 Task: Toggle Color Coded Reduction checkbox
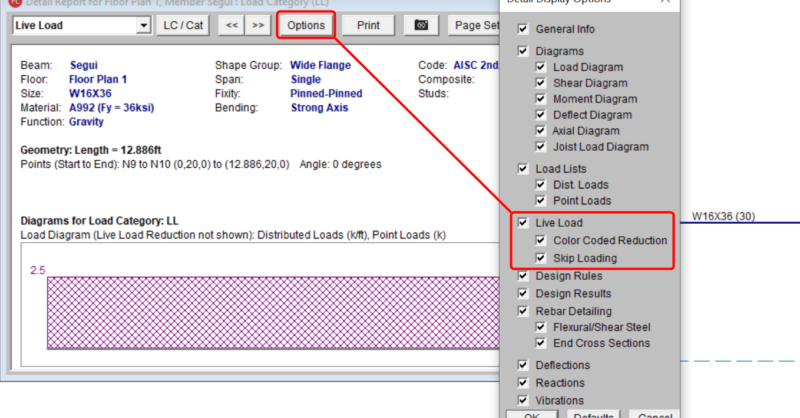coord(541,241)
